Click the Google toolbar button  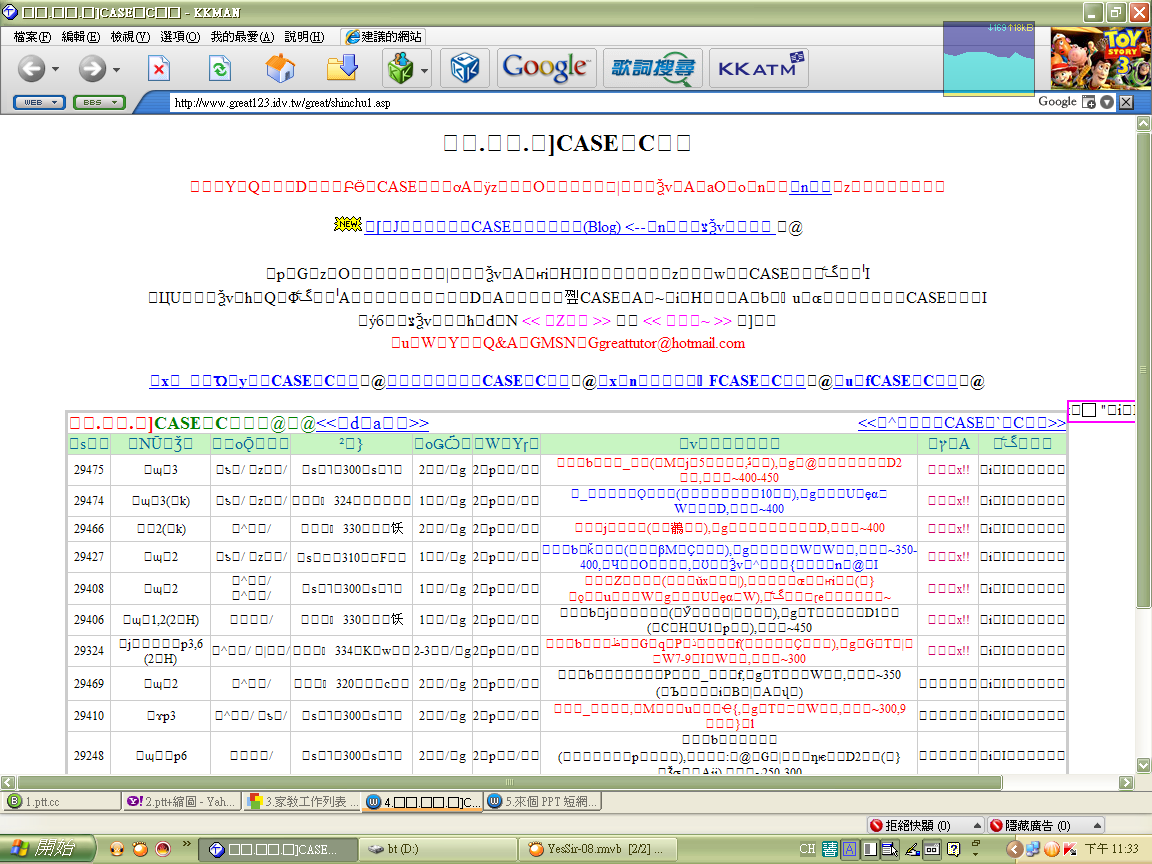545,68
